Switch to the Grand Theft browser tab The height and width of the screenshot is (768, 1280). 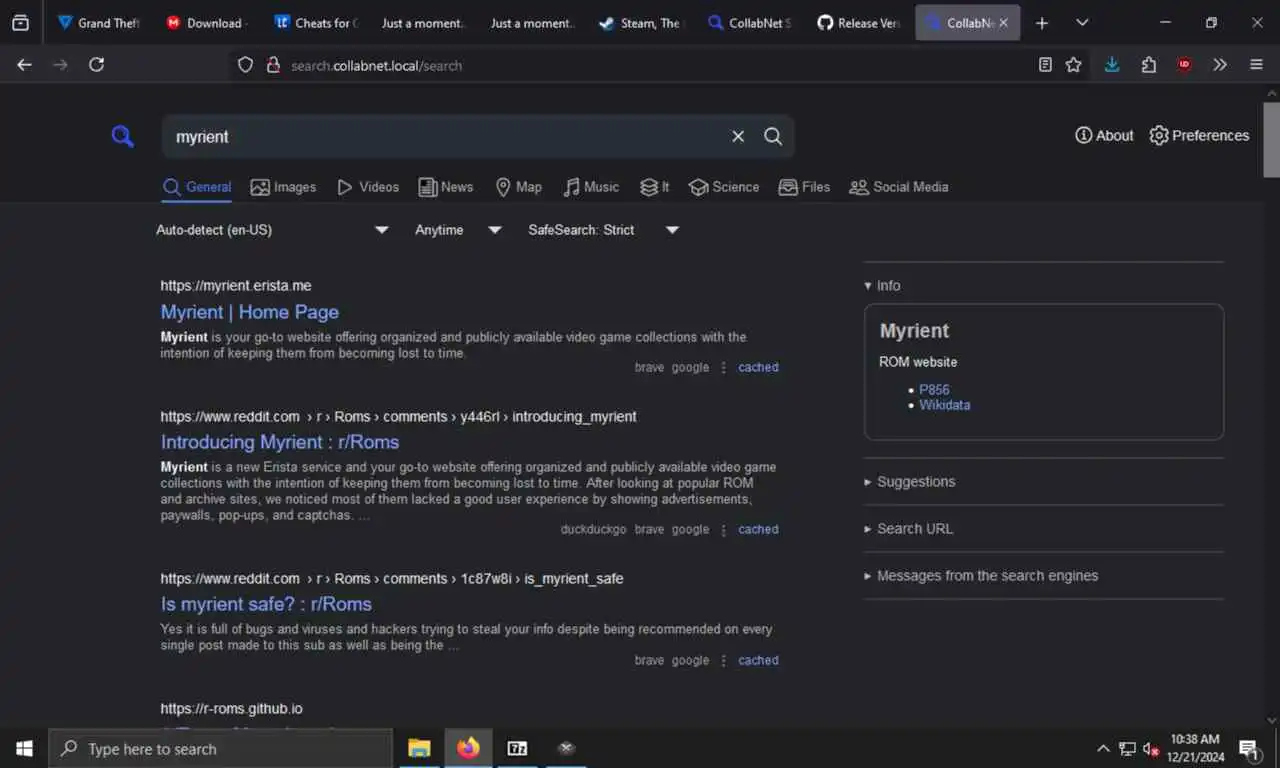(x=99, y=22)
